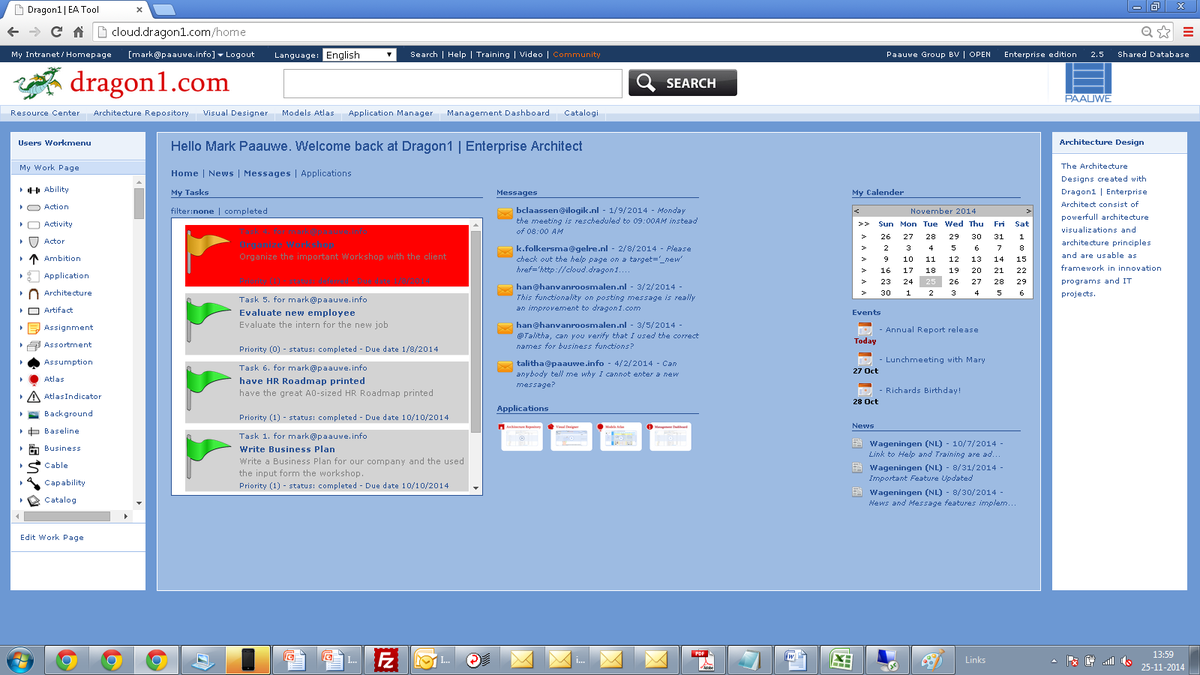Expand the Catalog tree node arrow
The width and height of the screenshot is (1200, 675).
pos(21,500)
